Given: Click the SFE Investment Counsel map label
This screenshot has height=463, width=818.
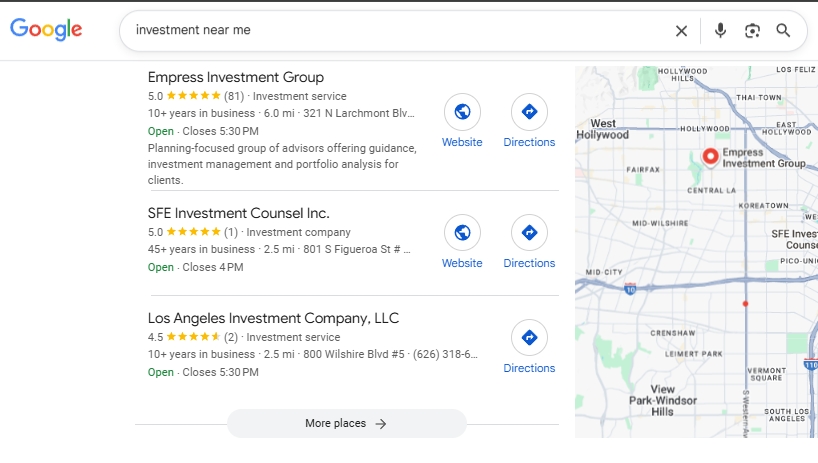Looking at the screenshot, I should [x=794, y=239].
